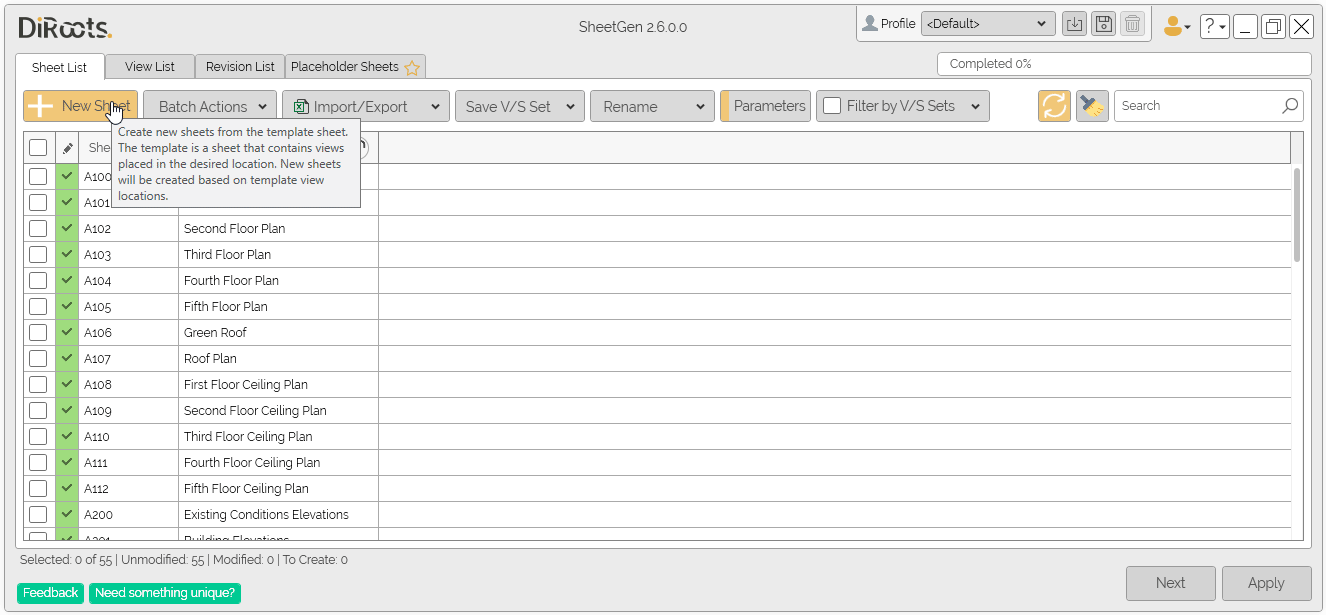Load a profile using the import icon
This screenshot has height=615, width=1326.
[1074, 23]
